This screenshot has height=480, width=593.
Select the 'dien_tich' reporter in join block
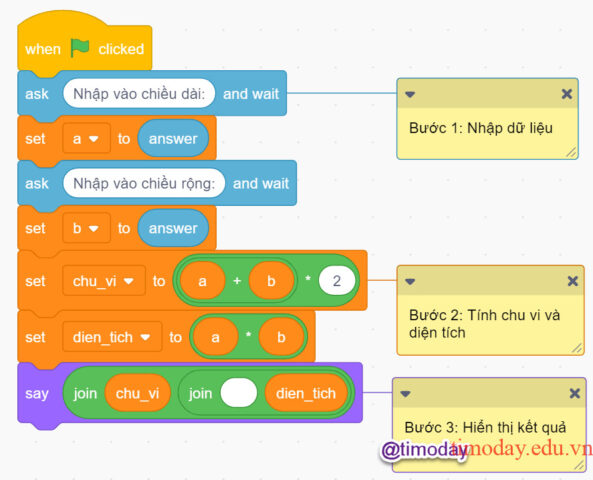[x=306, y=393]
